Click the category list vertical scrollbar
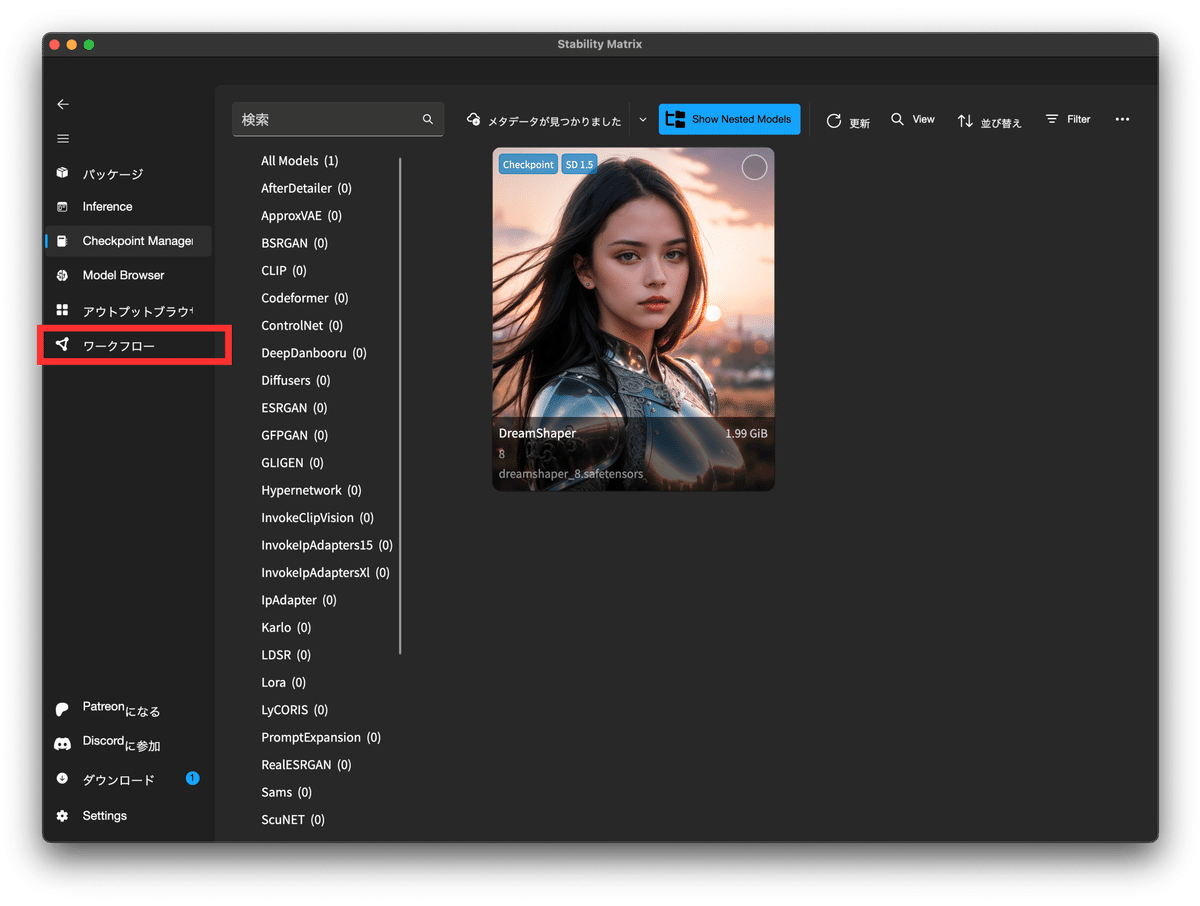 400,405
